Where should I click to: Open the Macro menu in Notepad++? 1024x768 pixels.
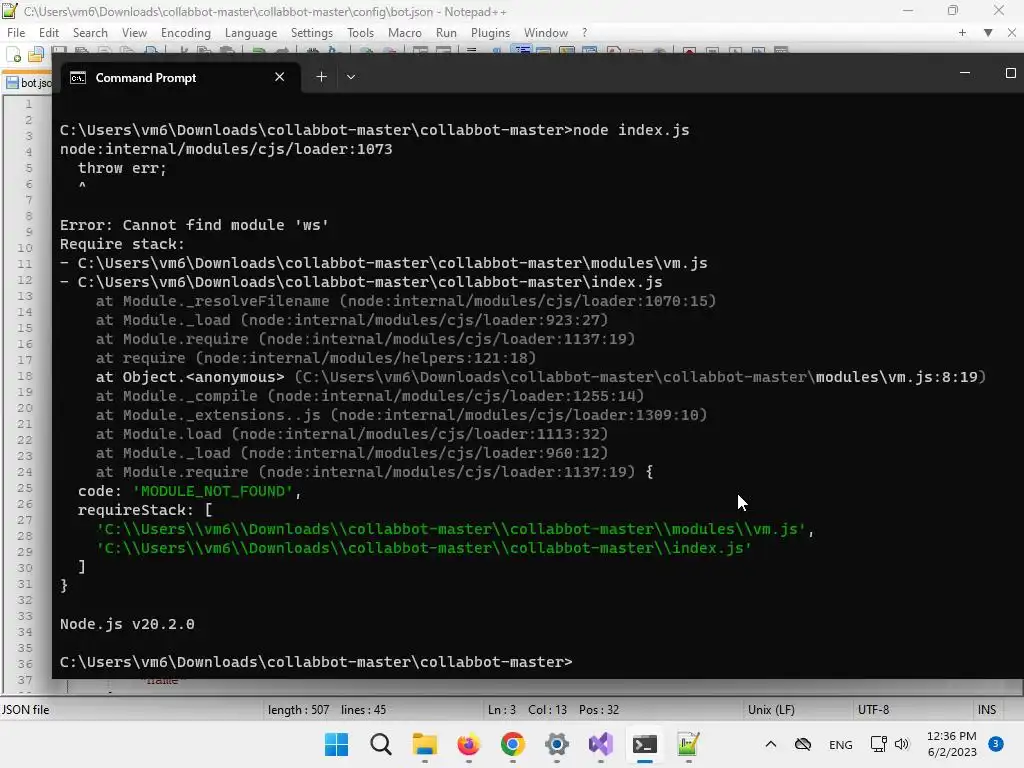pyautogui.click(x=404, y=33)
